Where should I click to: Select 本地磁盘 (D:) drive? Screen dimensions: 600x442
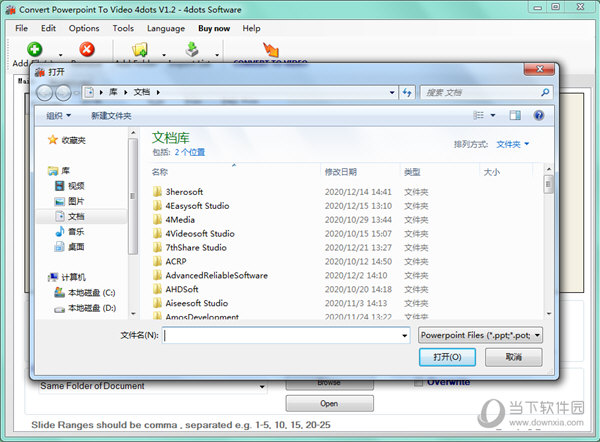point(85,308)
